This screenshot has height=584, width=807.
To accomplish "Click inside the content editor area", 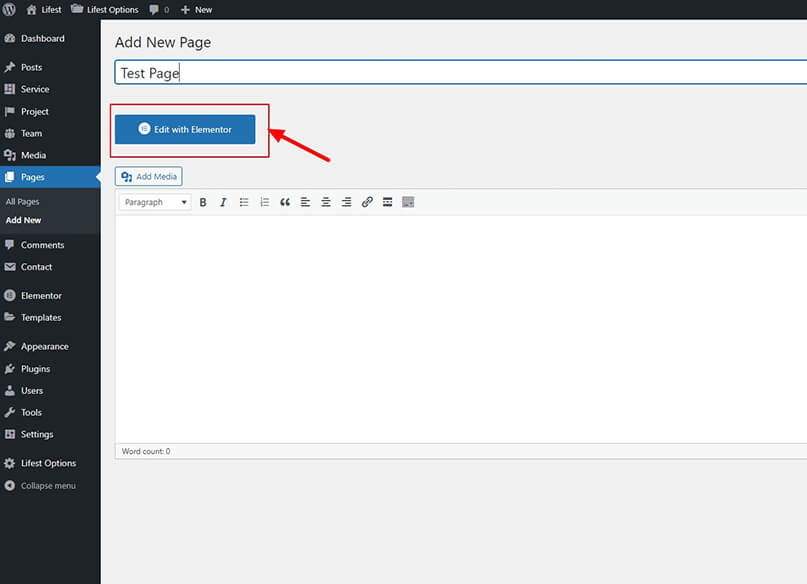I will coord(461,329).
